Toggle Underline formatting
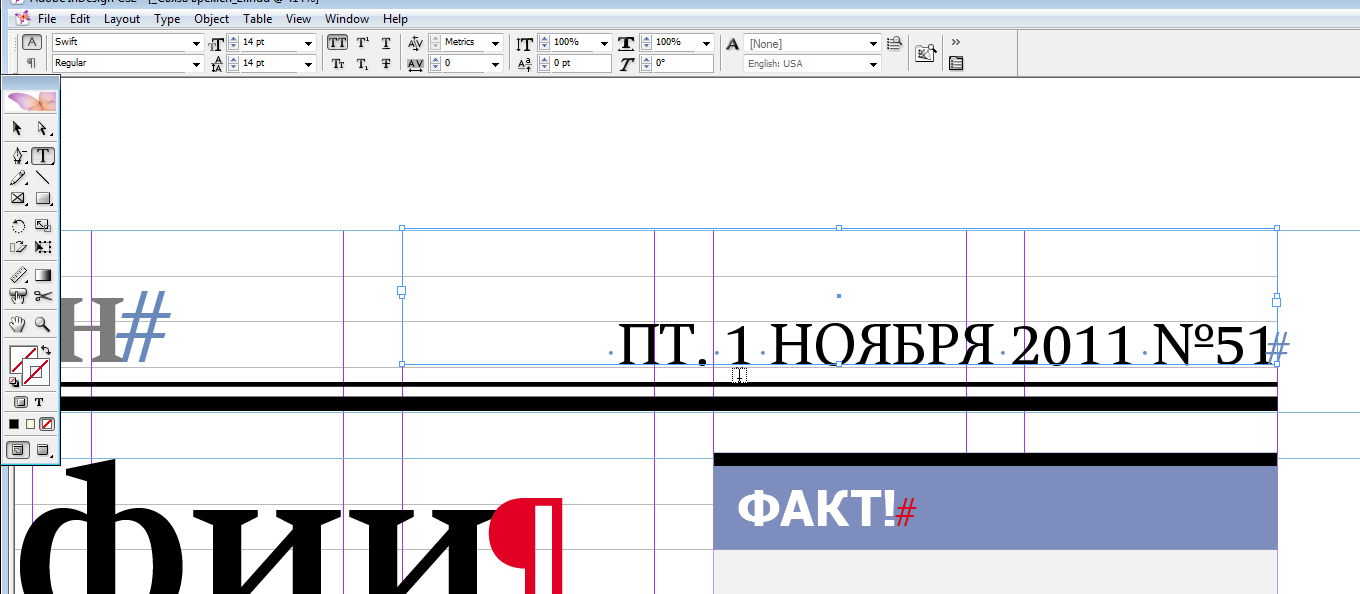The image size is (1360, 594). click(386, 43)
